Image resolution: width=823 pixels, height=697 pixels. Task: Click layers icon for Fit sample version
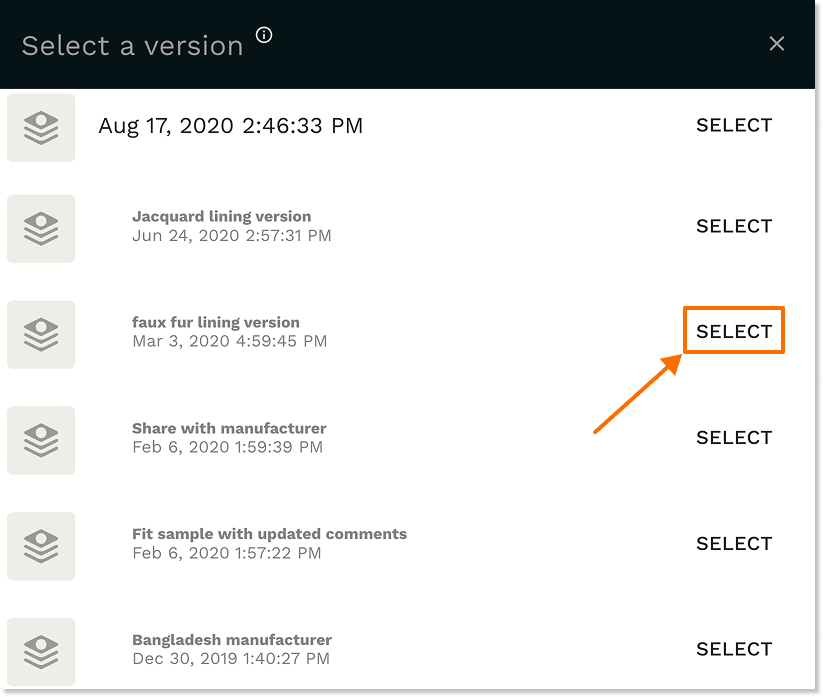click(41, 545)
